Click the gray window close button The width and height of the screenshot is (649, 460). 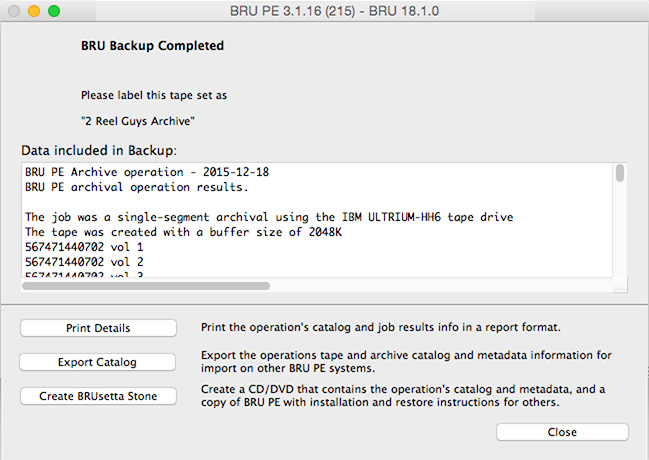(14, 11)
